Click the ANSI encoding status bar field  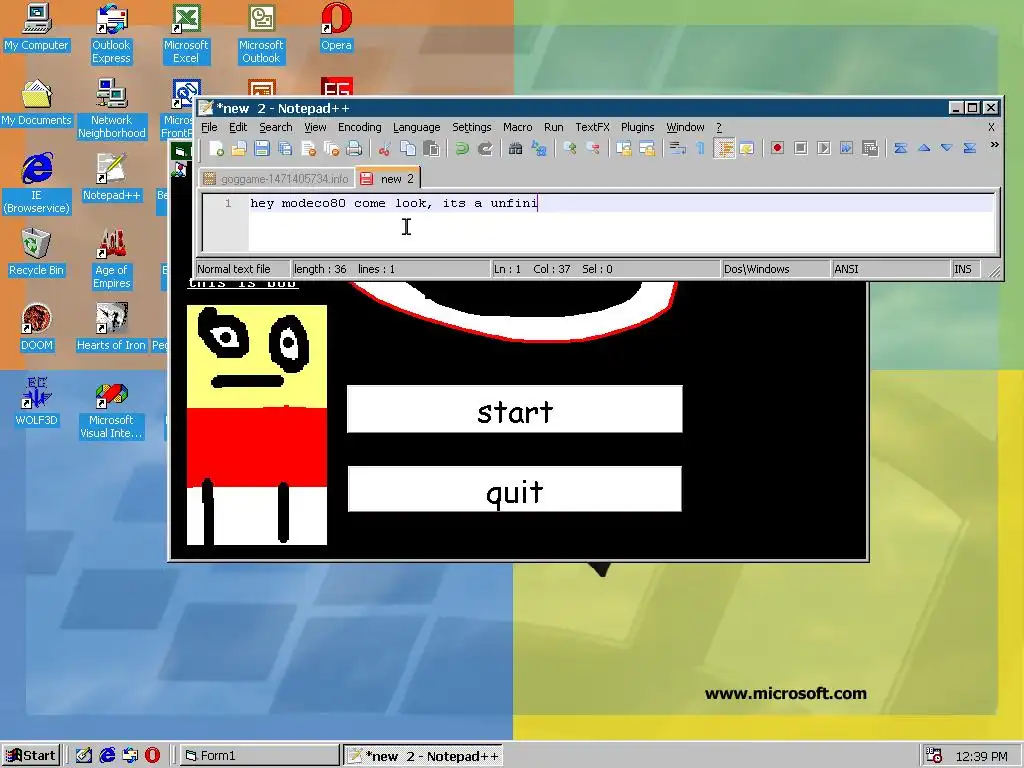pyautogui.click(x=890, y=269)
